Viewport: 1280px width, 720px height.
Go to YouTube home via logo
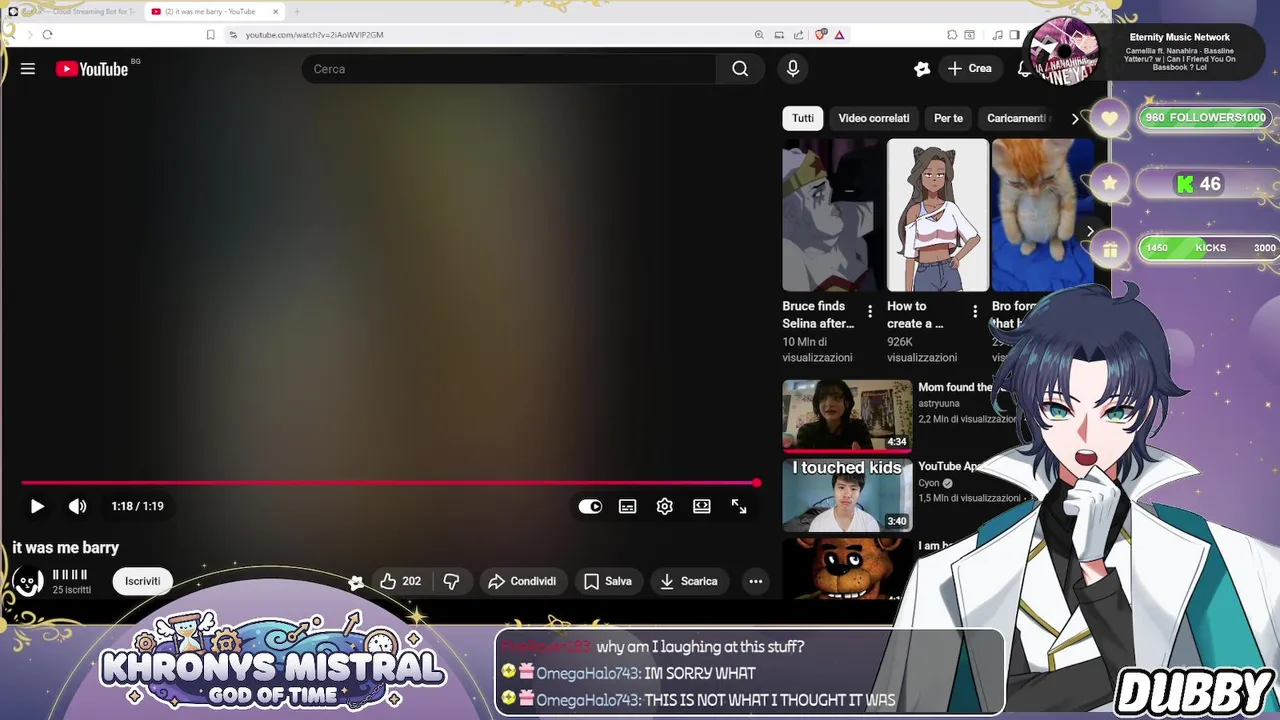92,69
